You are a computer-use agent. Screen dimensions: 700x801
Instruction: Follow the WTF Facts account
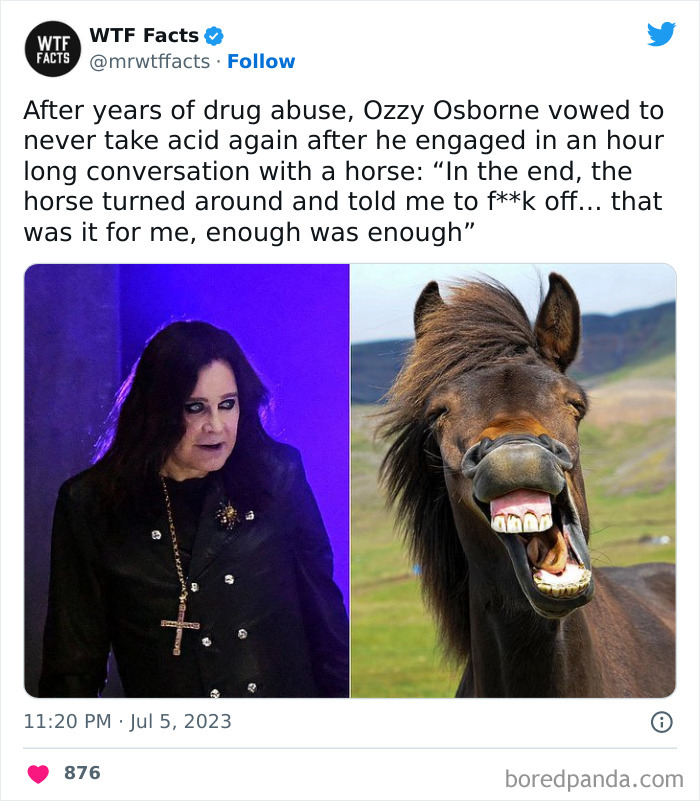click(x=261, y=61)
